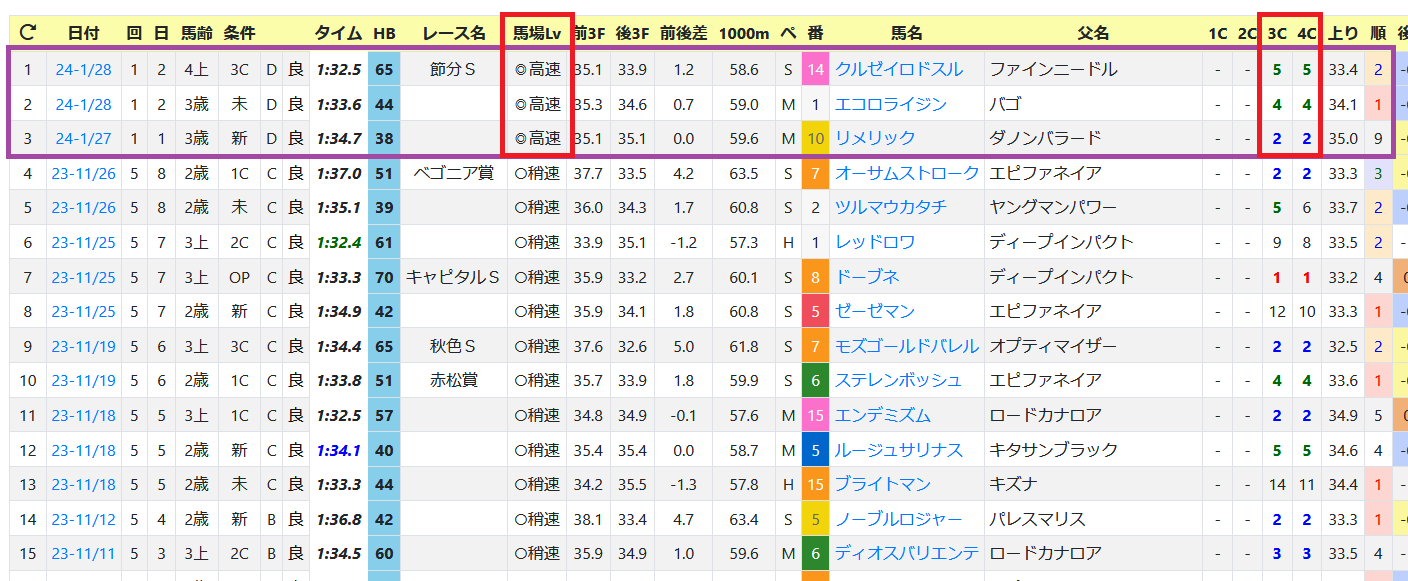The height and width of the screenshot is (581, 1408).
Task: Click sire name キタサンブラック
Action: click(x=1053, y=450)
